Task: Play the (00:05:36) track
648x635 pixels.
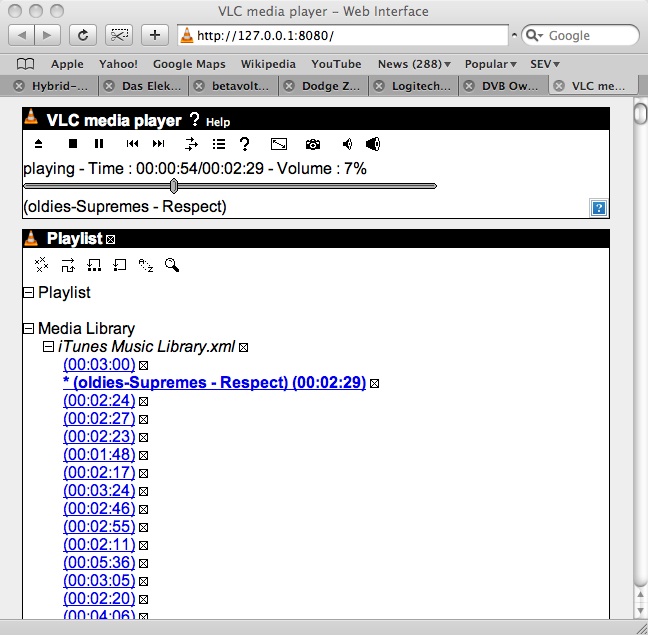Action: tap(99, 563)
